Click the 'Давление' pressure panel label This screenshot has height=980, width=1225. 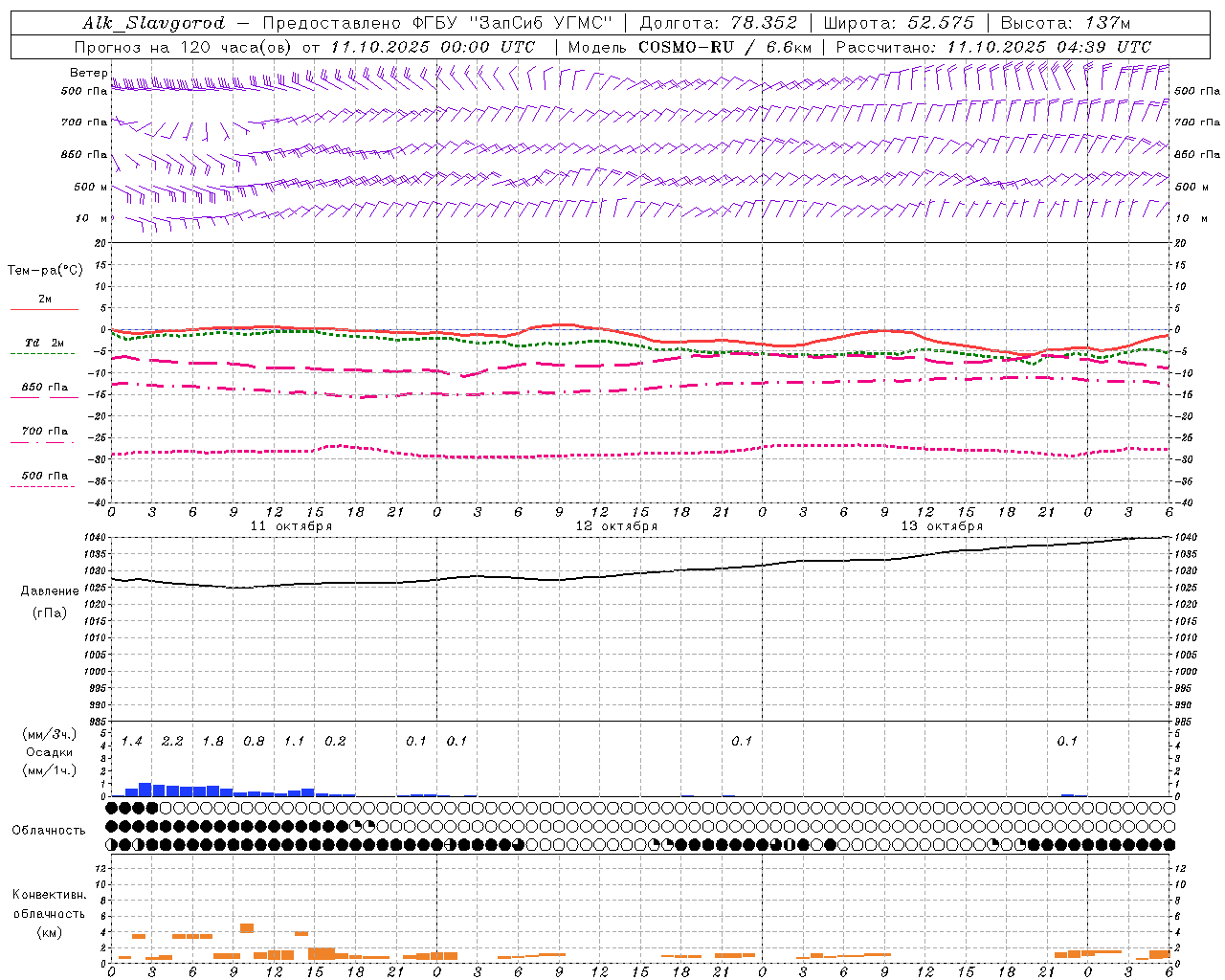[x=50, y=591]
